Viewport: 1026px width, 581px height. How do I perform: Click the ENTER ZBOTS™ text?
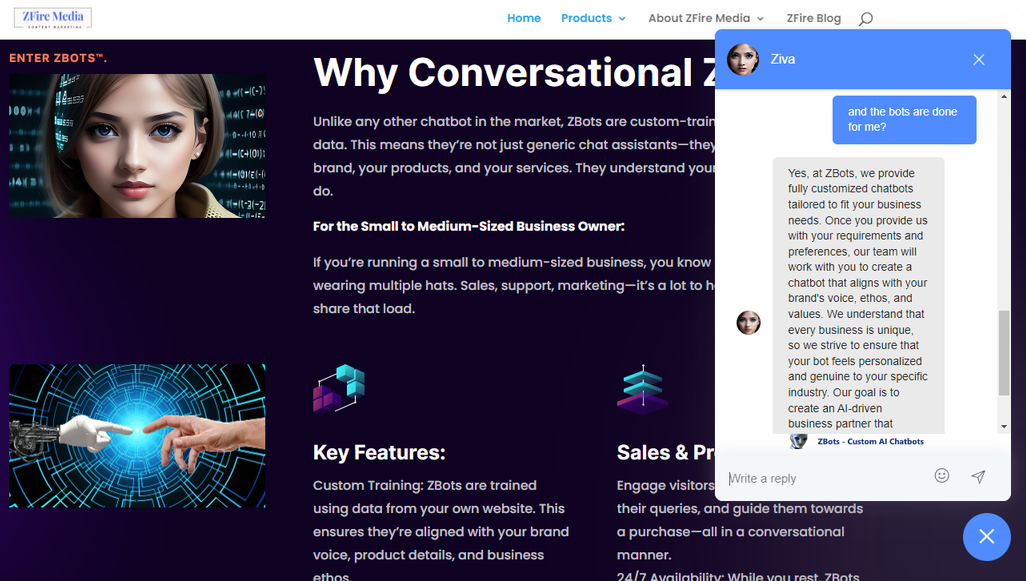click(58, 58)
